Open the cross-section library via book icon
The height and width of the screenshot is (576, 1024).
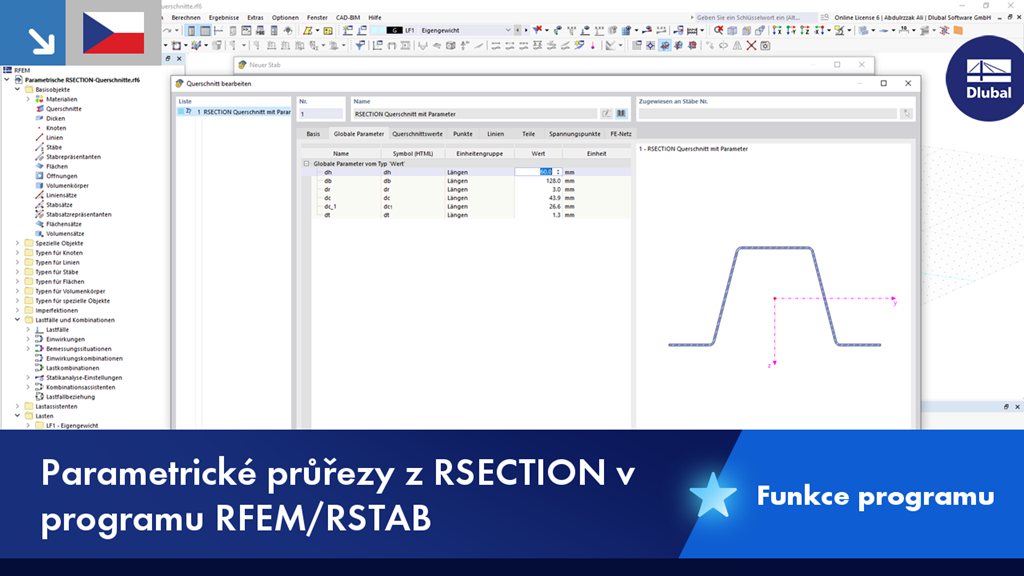pyautogui.click(x=620, y=111)
